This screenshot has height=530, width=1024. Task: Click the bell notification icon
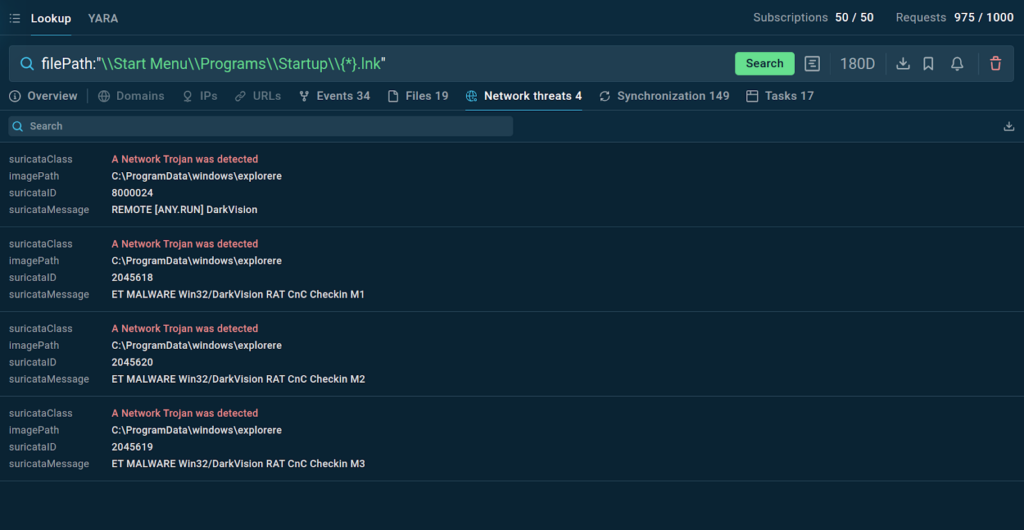(x=957, y=64)
